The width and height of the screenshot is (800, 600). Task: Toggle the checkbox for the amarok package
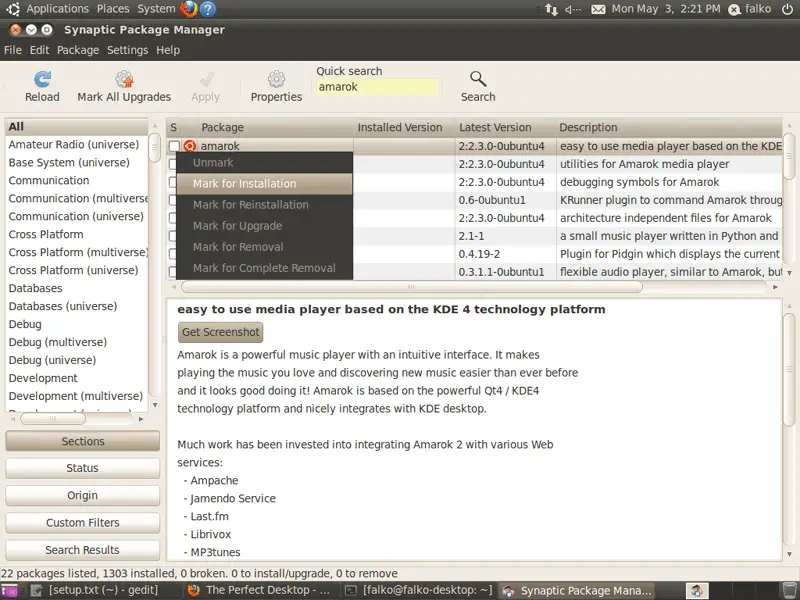[174, 146]
